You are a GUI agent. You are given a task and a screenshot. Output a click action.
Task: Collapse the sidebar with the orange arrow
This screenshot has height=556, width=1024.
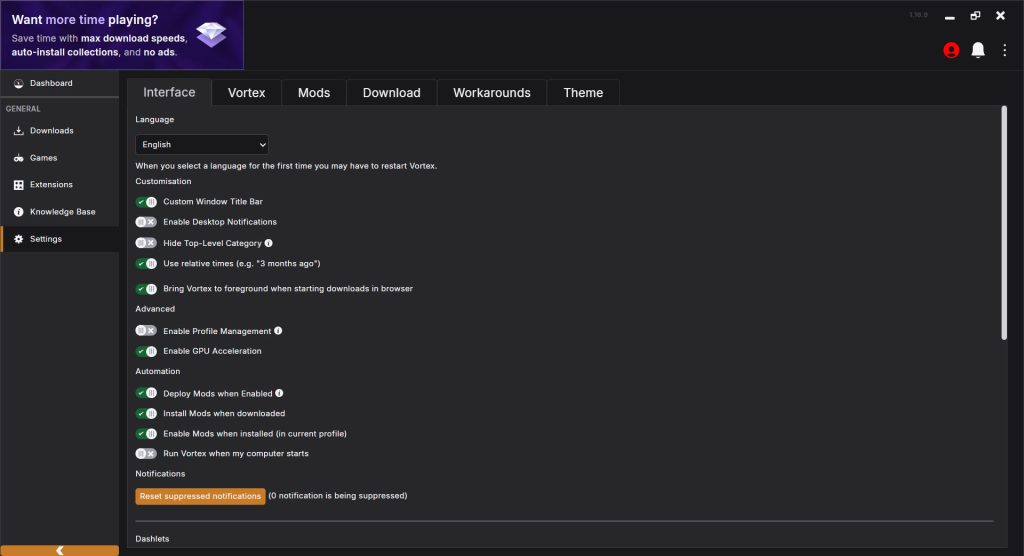coord(59,551)
